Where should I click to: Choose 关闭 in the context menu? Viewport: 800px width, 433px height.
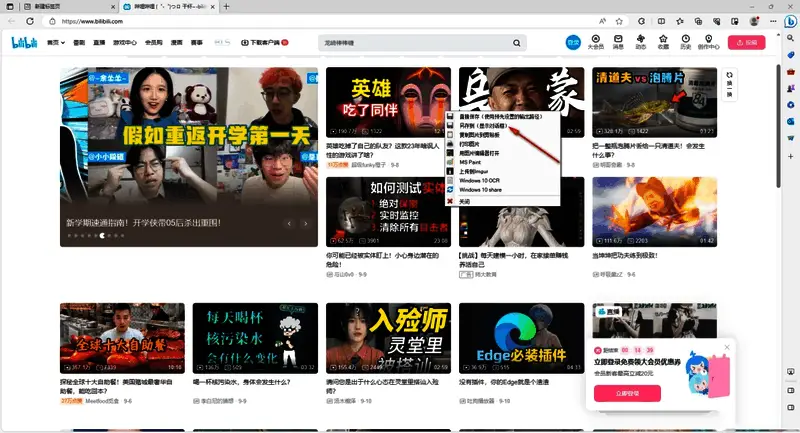(503, 201)
